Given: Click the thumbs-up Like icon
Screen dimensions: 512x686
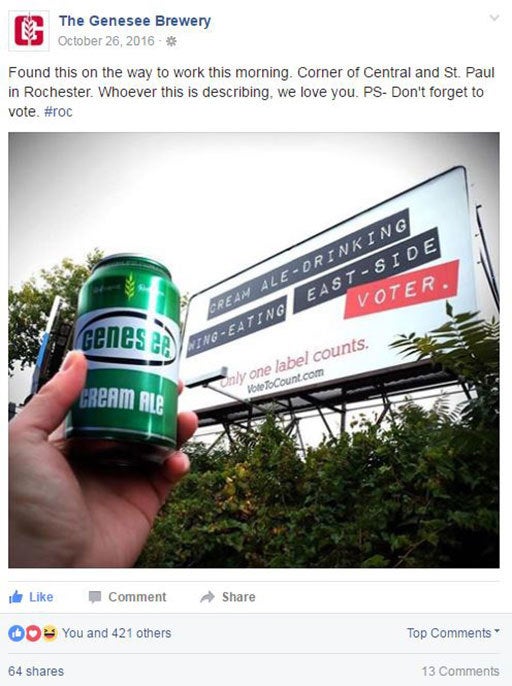Looking at the screenshot, I should [x=16, y=597].
